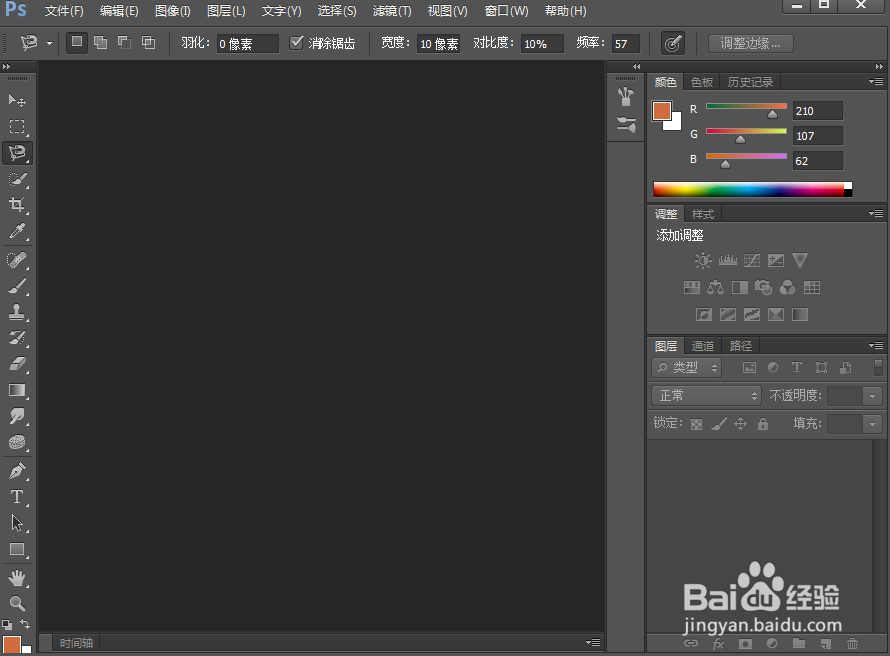Choose Add to Selection mode

100,43
